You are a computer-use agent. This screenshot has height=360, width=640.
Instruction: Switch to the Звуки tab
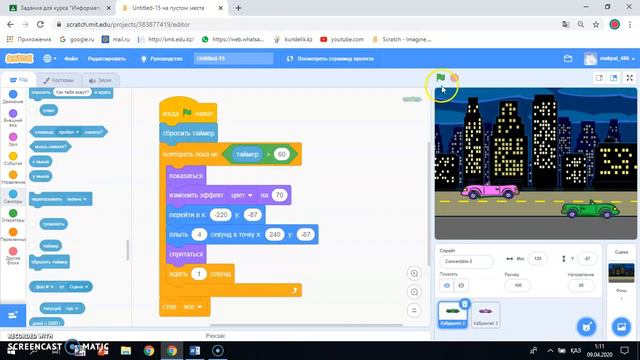pyautogui.click(x=100, y=80)
